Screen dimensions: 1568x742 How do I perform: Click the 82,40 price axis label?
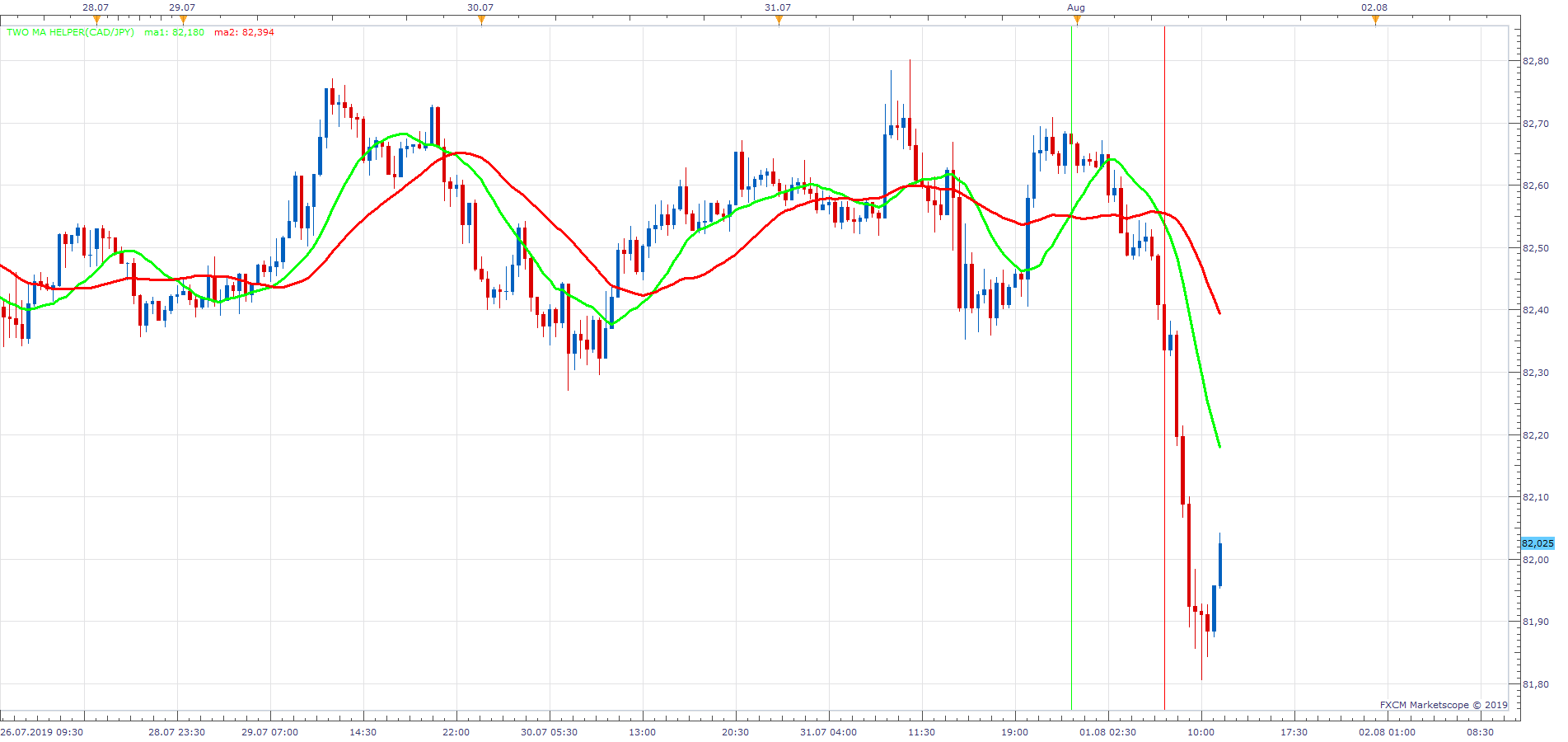pos(1536,310)
